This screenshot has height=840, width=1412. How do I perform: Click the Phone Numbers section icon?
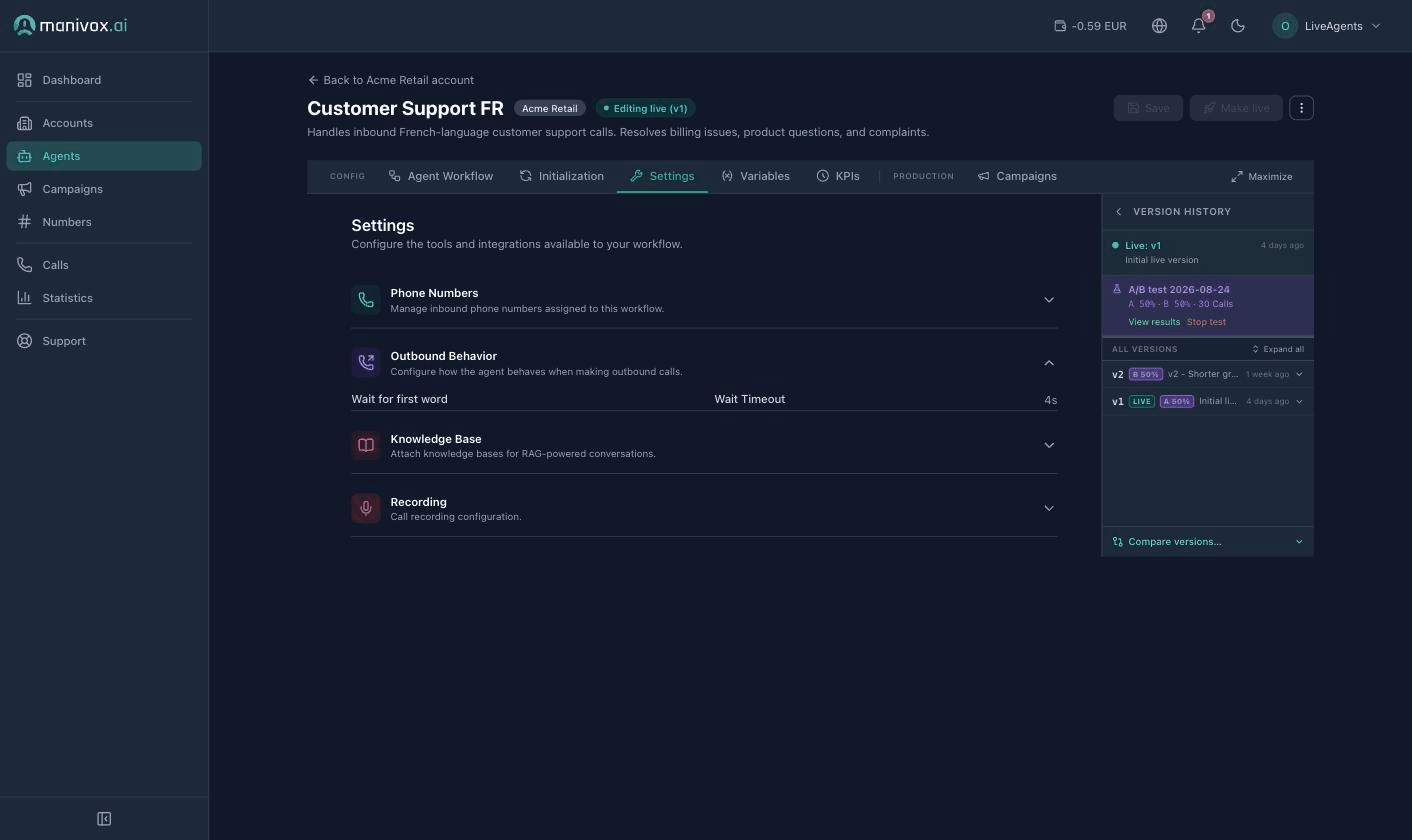click(x=366, y=300)
